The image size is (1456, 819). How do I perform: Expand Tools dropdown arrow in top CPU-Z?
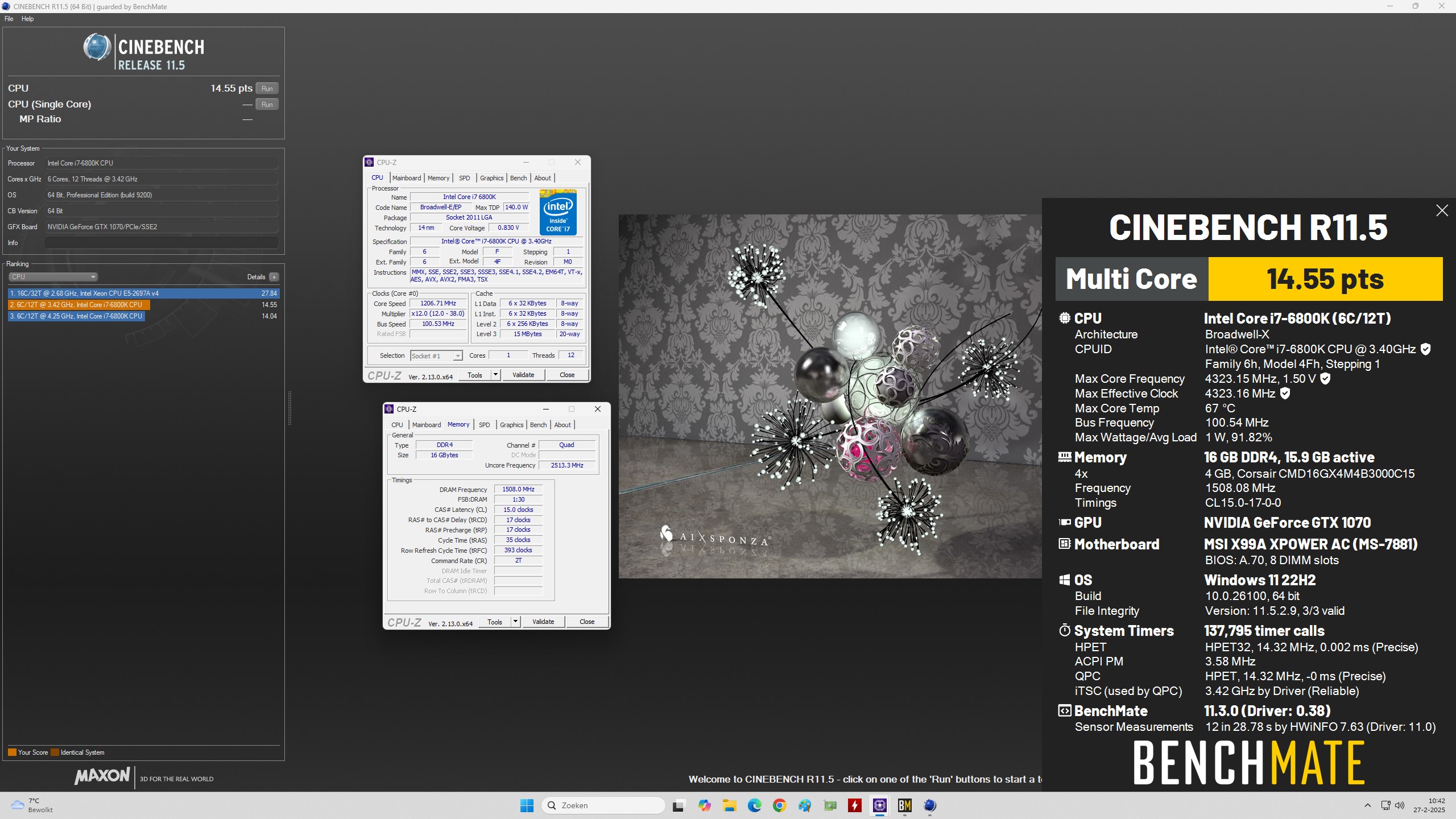coord(495,375)
